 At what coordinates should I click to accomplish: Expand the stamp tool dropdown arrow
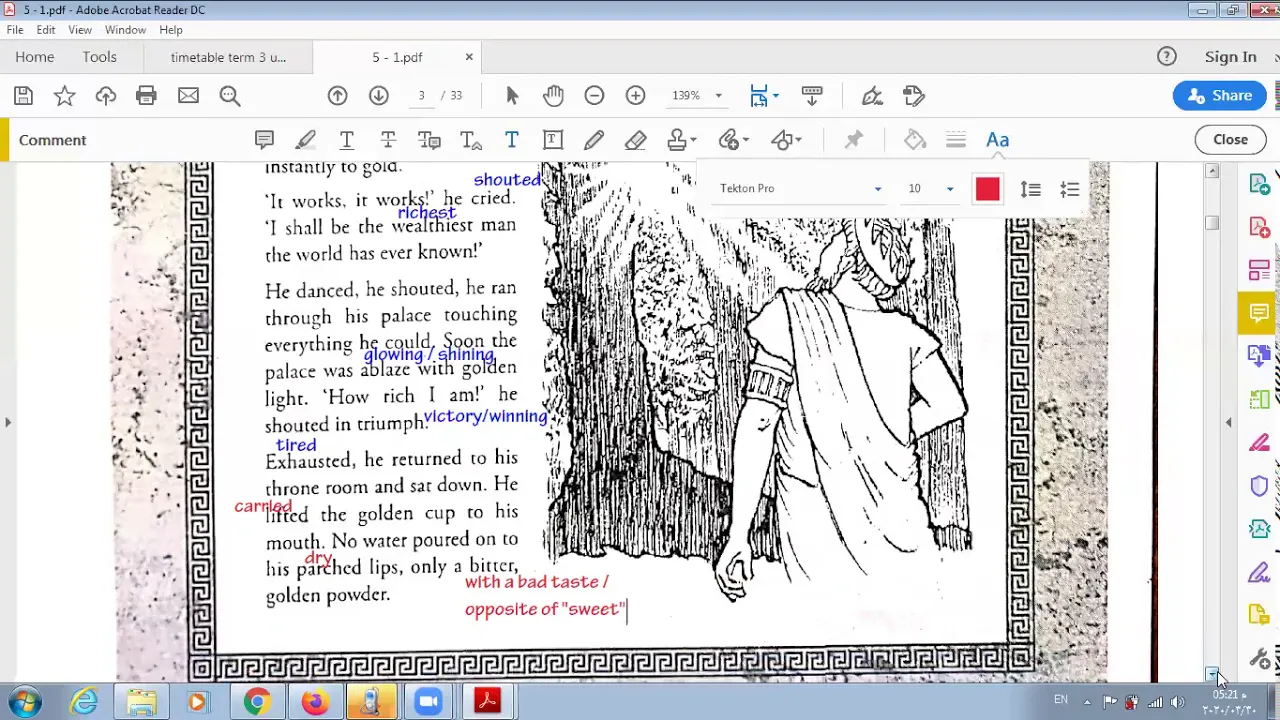click(693, 140)
